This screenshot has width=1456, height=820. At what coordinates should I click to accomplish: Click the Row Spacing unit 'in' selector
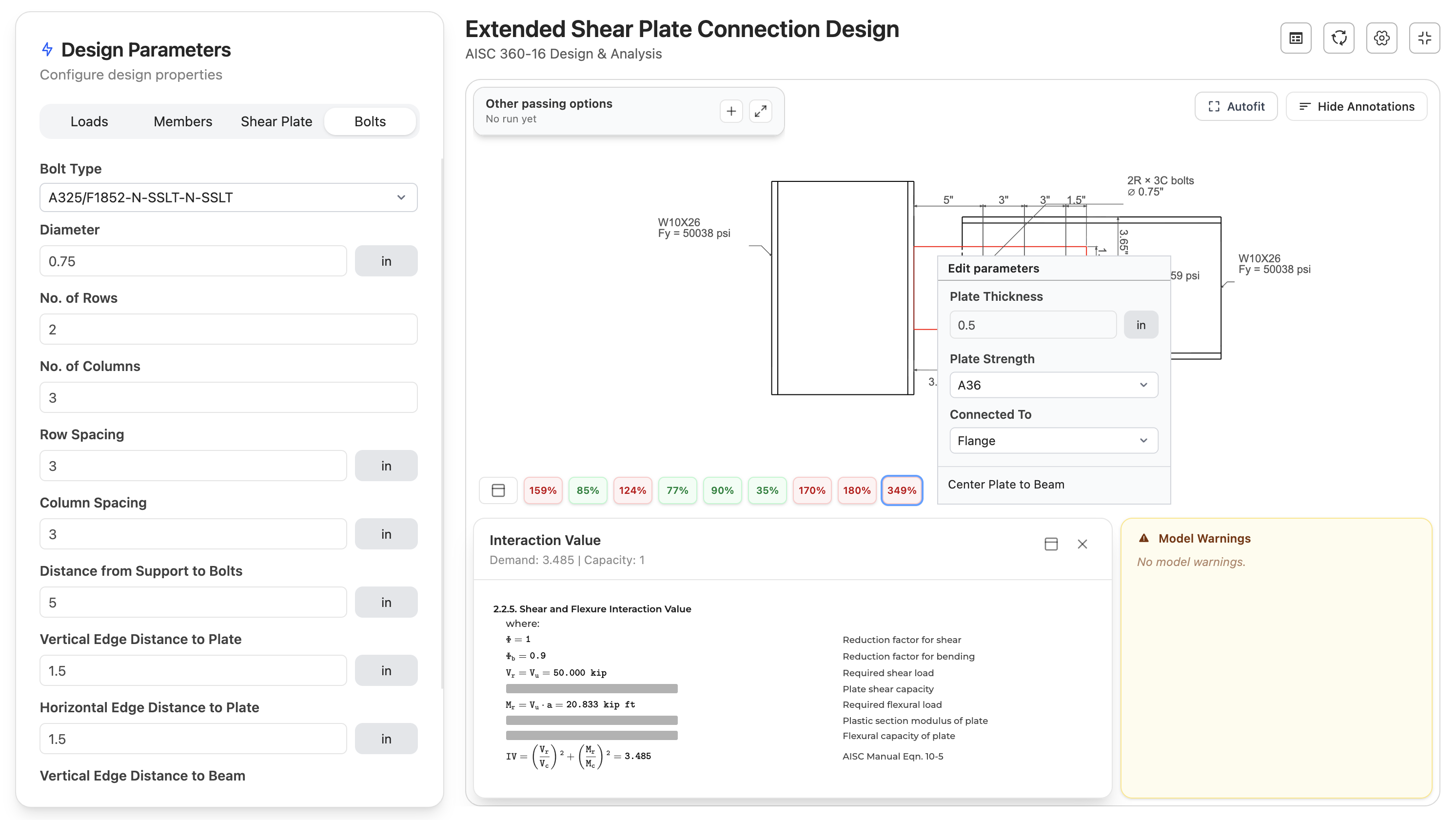386,466
